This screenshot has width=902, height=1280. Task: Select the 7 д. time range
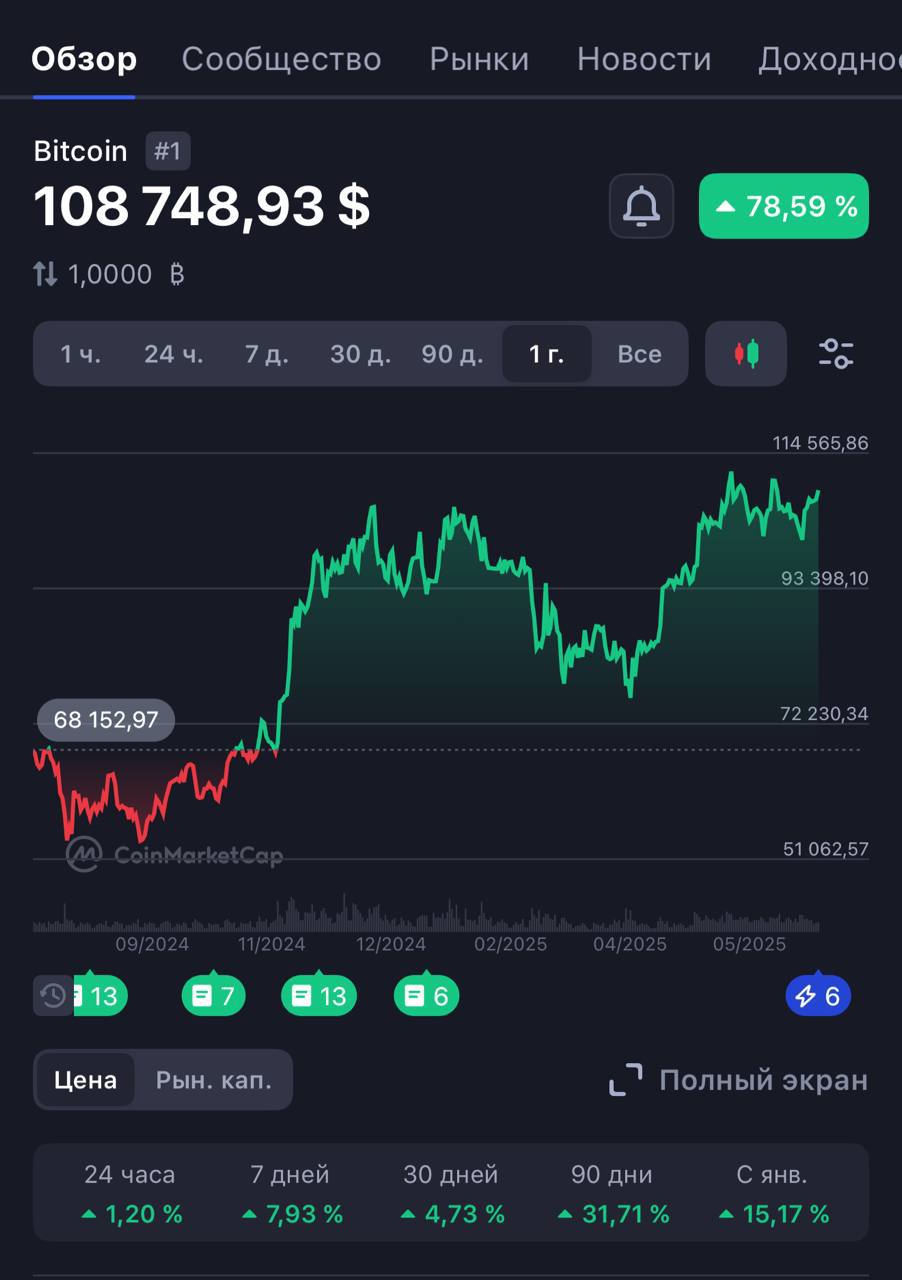click(x=266, y=354)
